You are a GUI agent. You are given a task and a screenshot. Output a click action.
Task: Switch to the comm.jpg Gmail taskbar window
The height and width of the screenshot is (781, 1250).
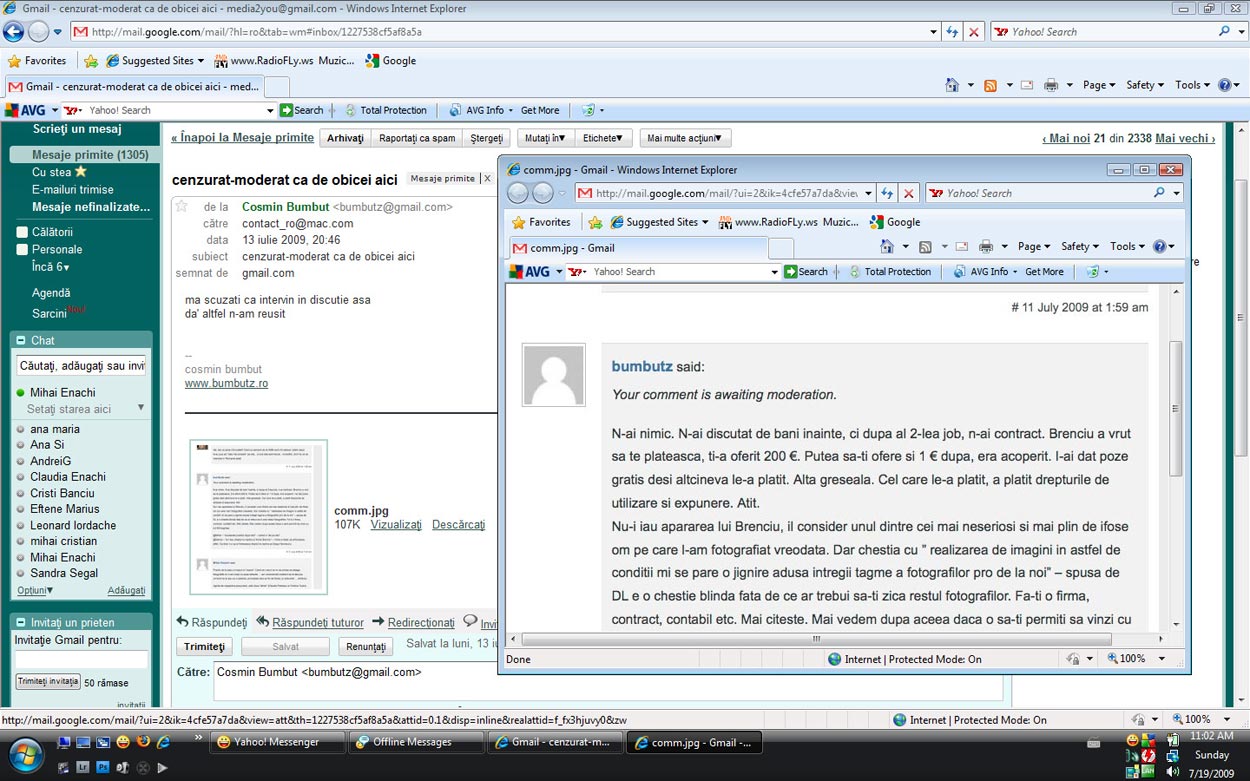point(694,742)
